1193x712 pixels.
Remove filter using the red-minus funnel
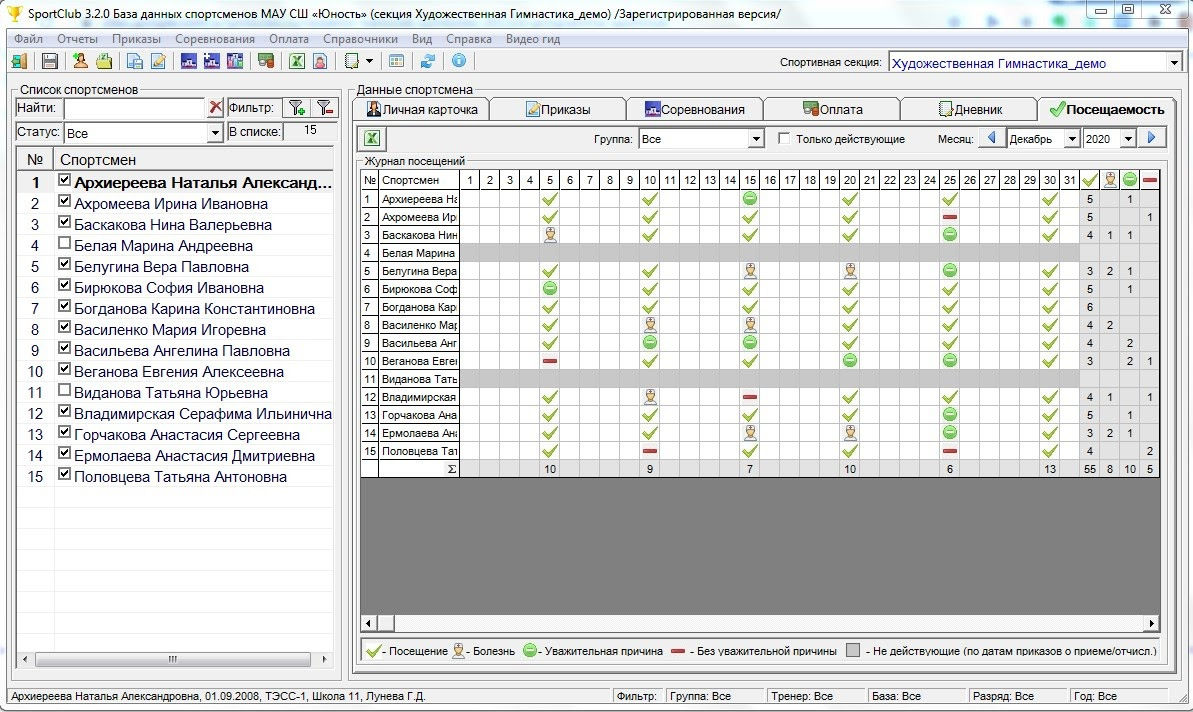(x=323, y=108)
